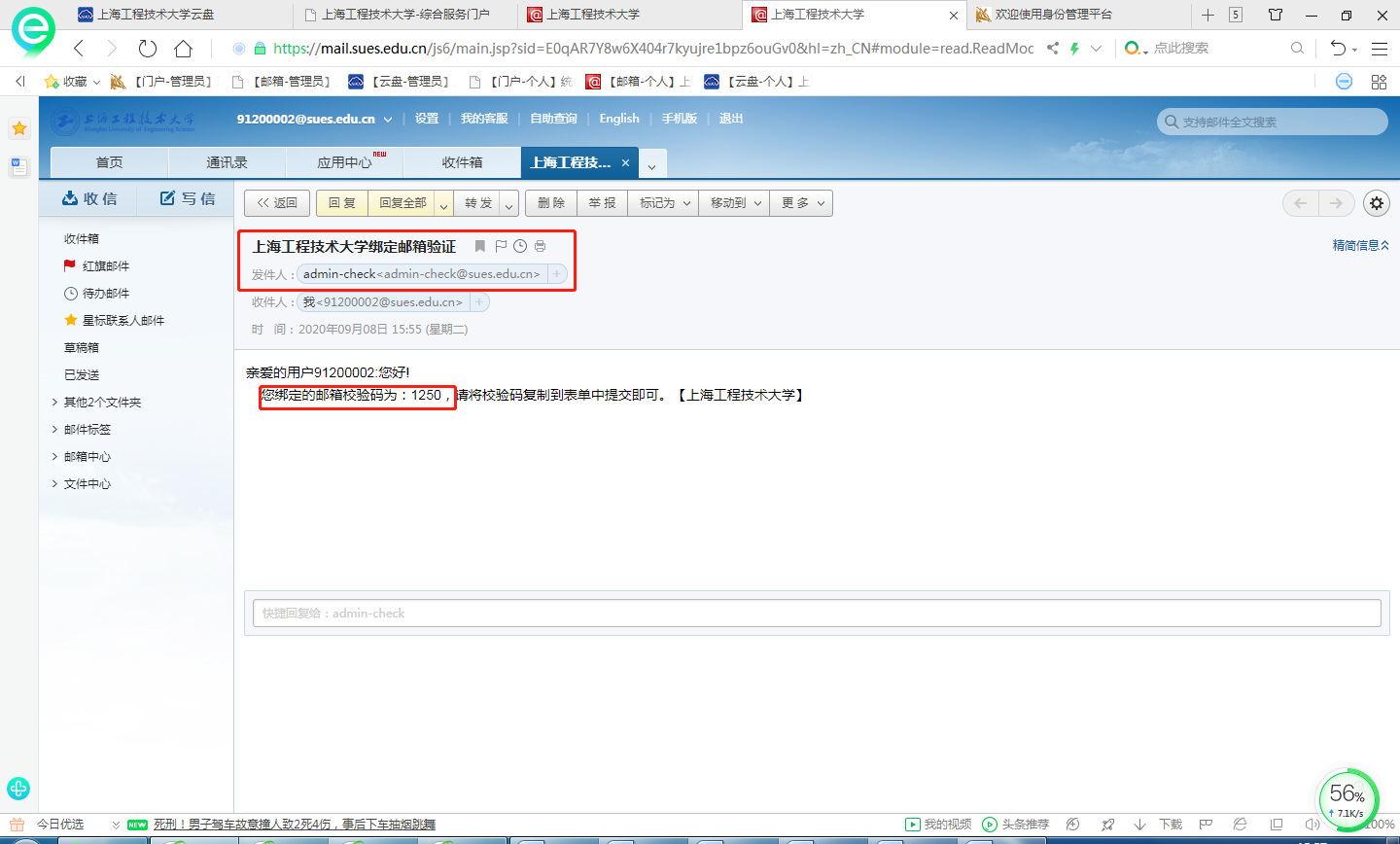Image resolution: width=1400 pixels, height=844 pixels.
Task: Collapse header via 精简信息
Action: point(1360,245)
